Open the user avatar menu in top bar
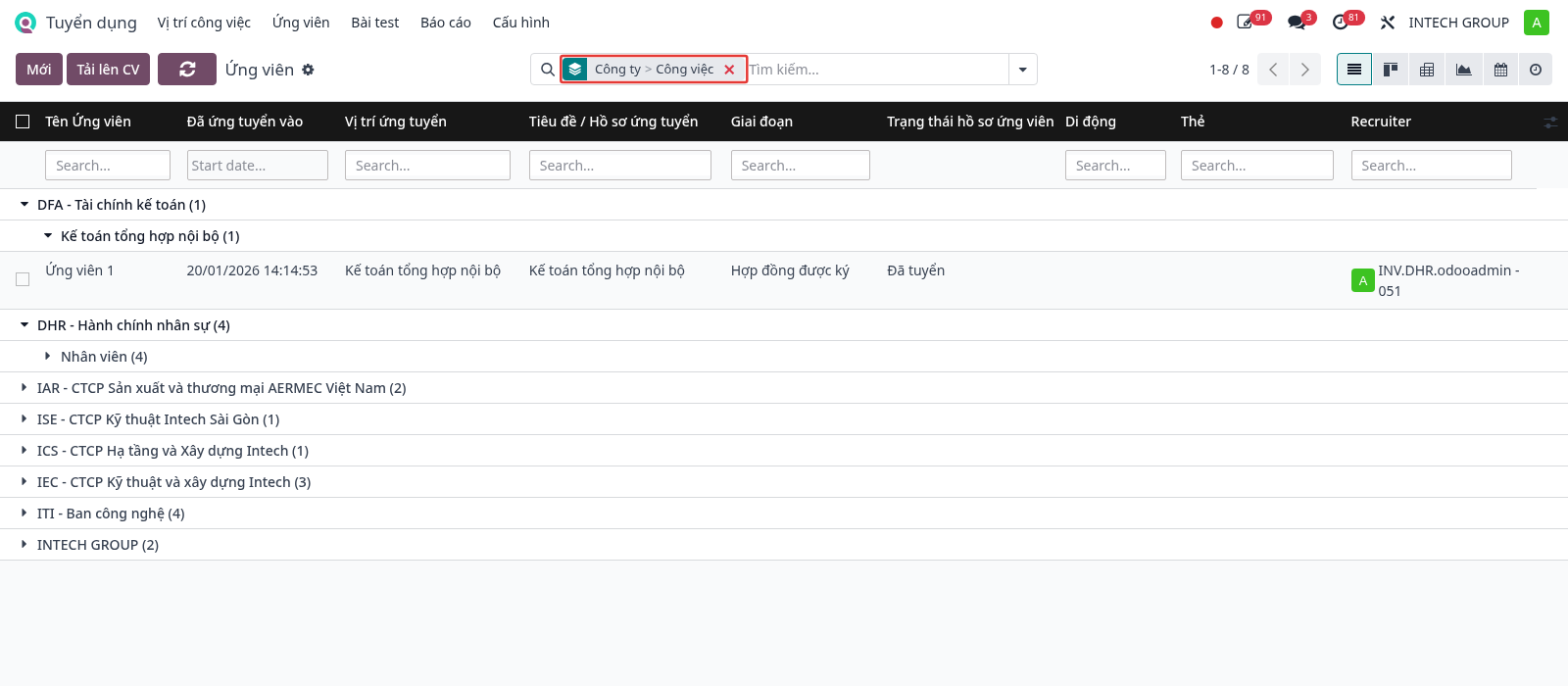The width and height of the screenshot is (1568, 686). click(1537, 23)
